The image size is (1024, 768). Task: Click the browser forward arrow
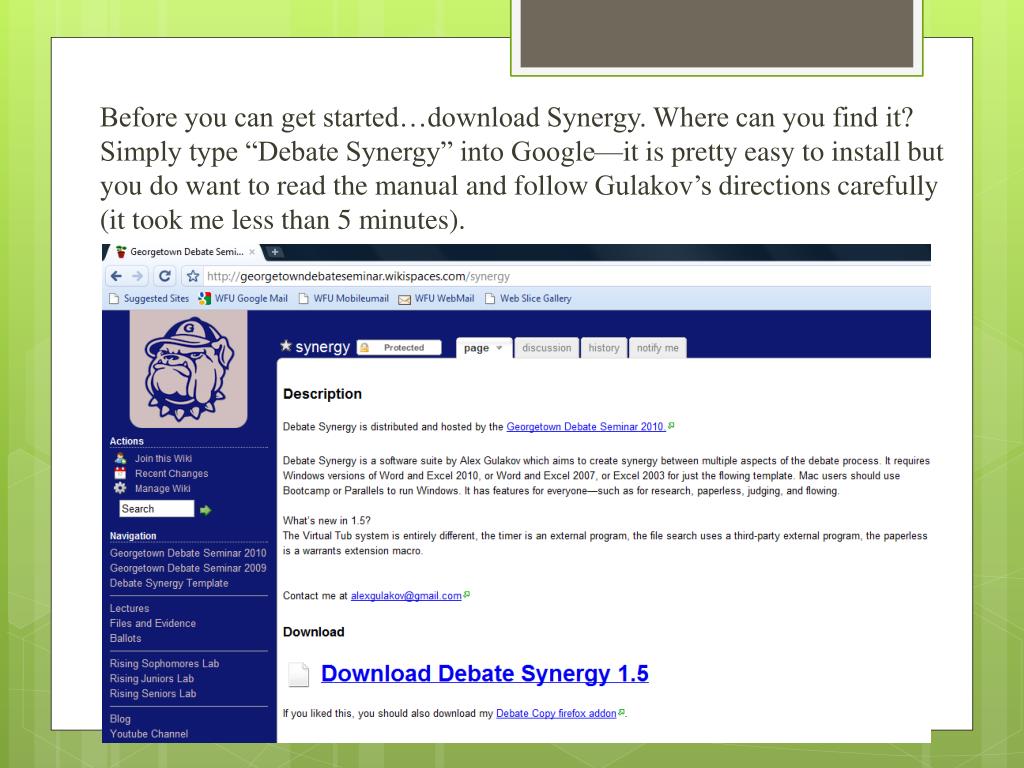[137, 276]
